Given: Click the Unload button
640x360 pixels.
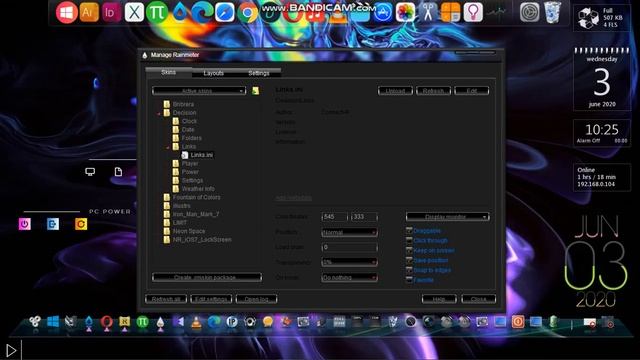Looking at the screenshot, I should (395, 91).
